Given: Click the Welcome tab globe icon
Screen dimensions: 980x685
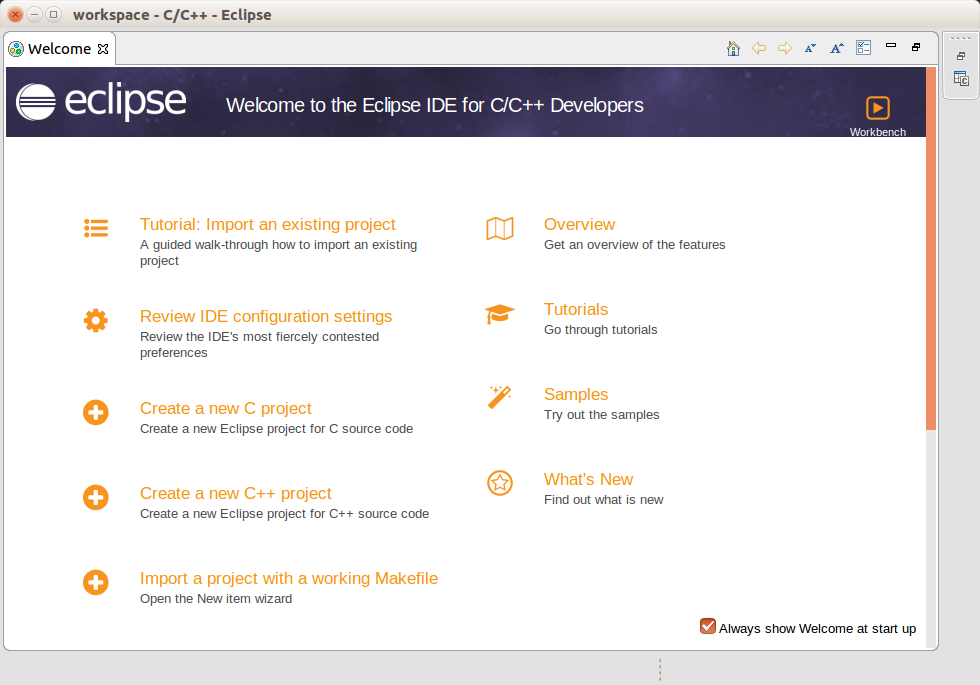Looking at the screenshot, I should pyautogui.click(x=16, y=49).
